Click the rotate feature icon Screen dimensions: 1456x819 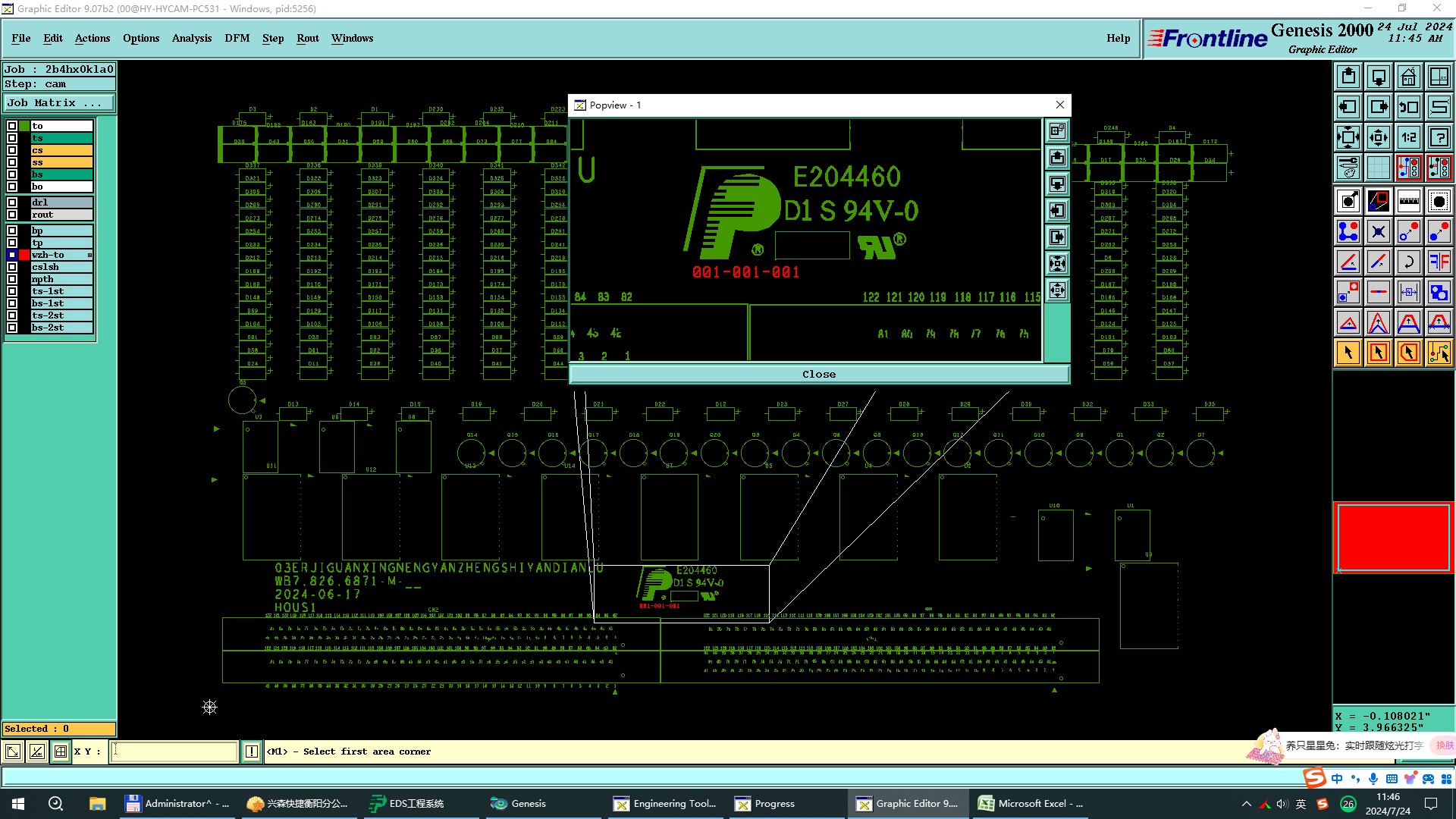point(1408,262)
